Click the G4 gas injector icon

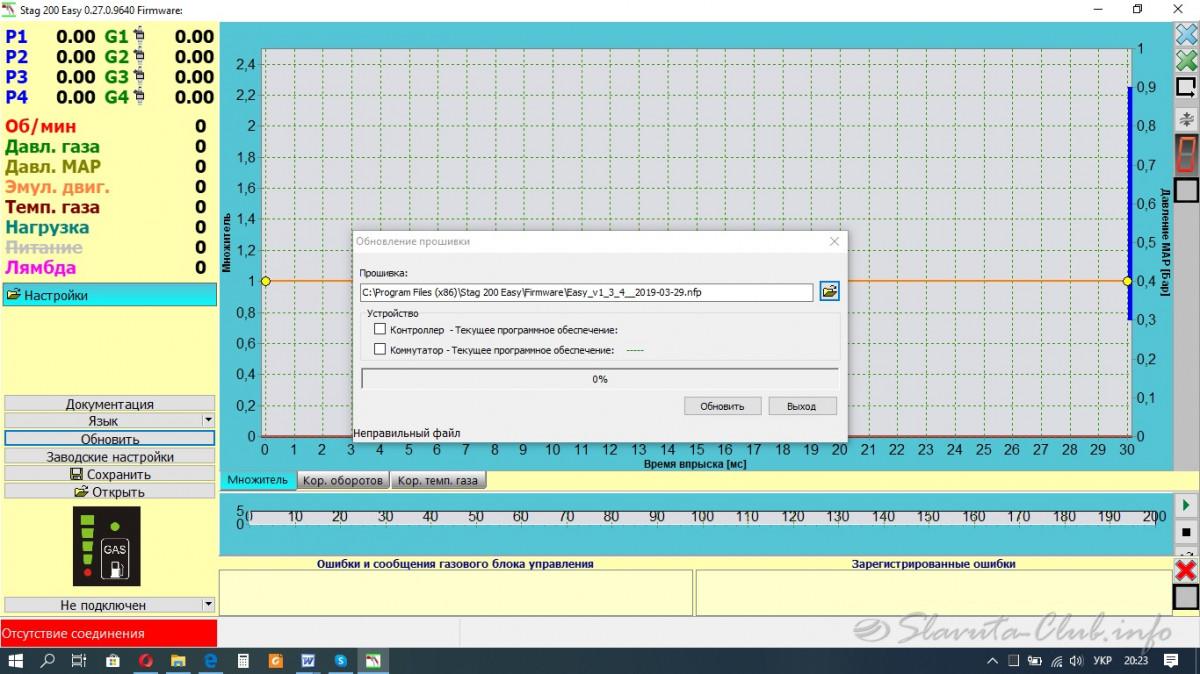pos(139,97)
